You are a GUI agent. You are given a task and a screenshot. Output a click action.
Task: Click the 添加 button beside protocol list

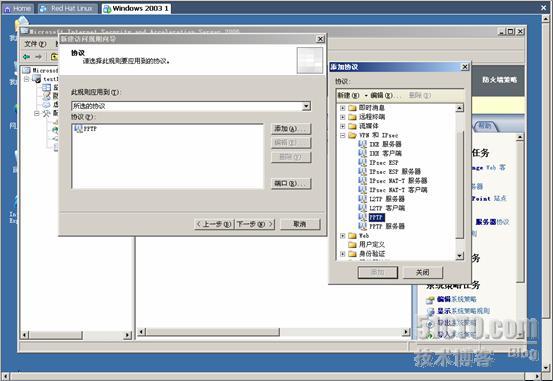(291, 129)
